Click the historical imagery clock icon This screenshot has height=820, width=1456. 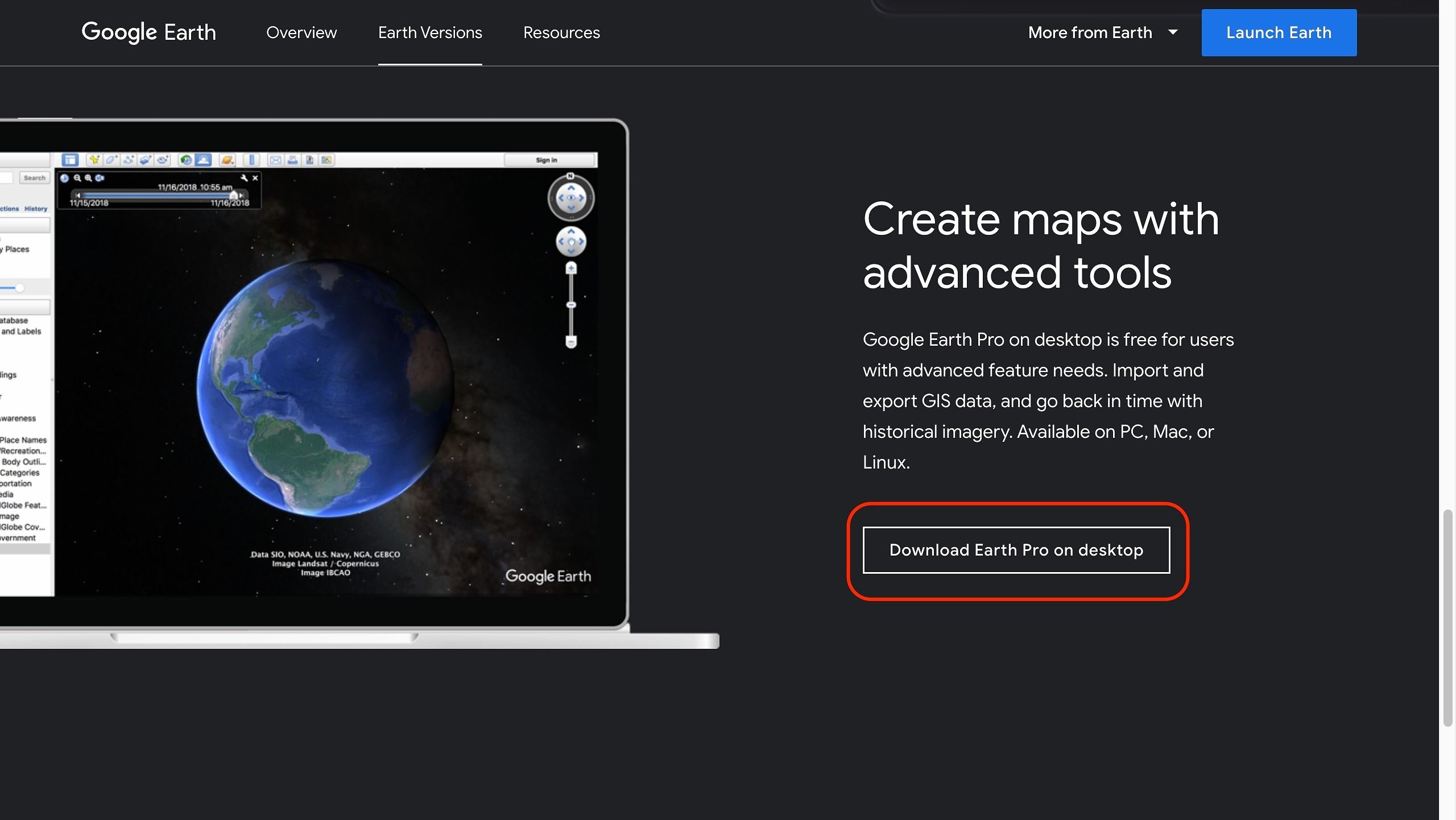coord(185,160)
